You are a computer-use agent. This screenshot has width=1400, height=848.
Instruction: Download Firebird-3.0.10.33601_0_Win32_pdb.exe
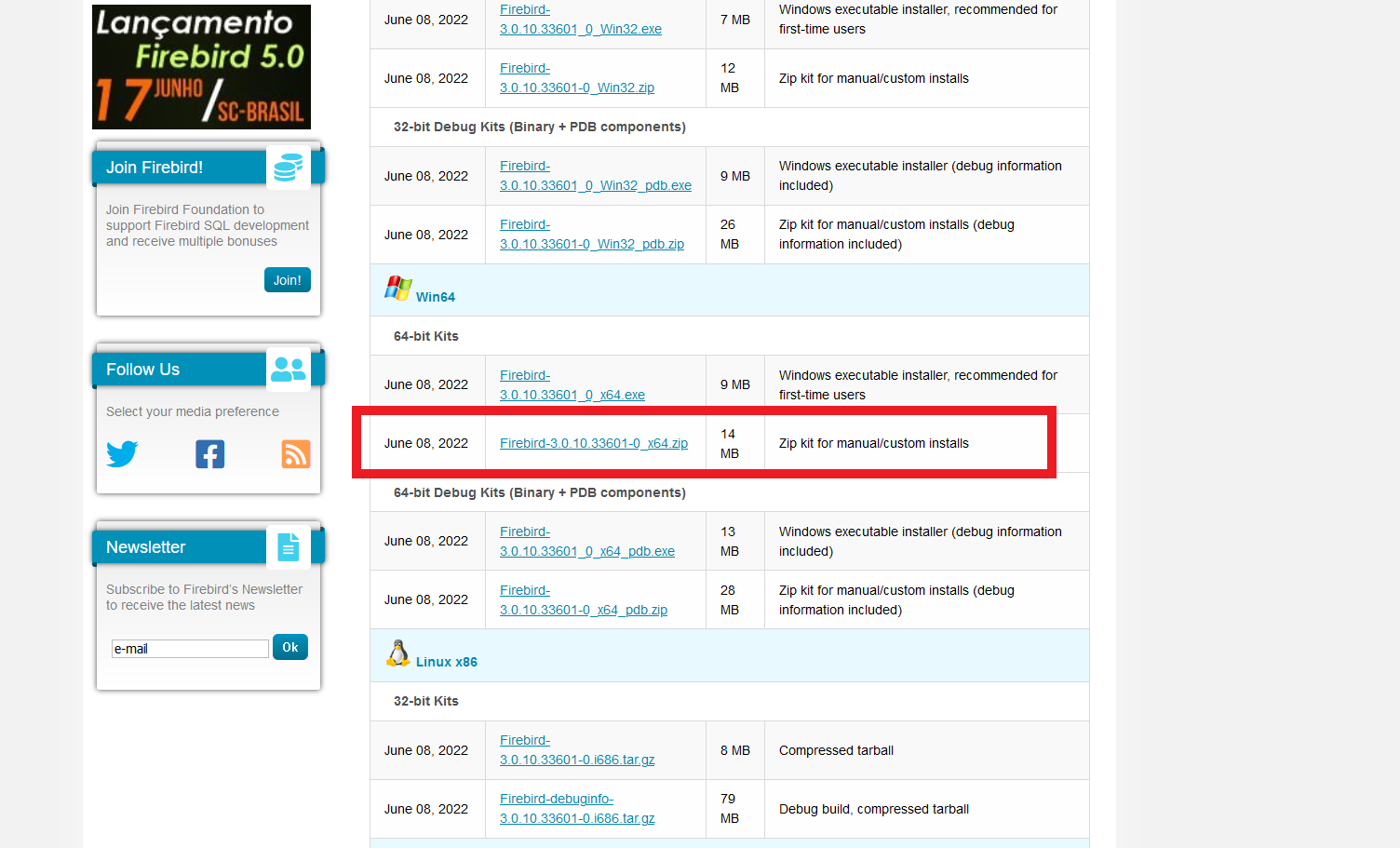[x=596, y=176]
